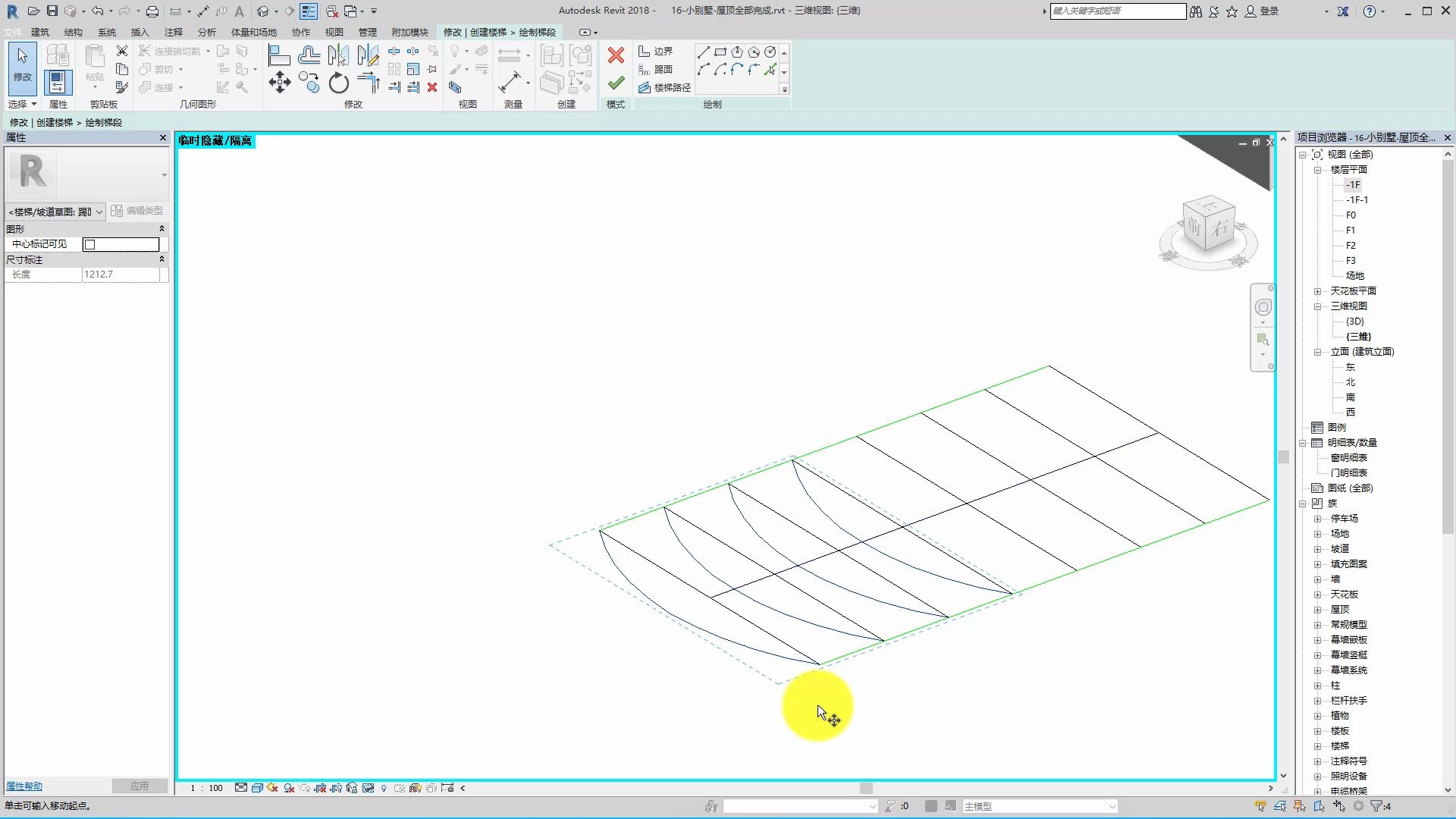
Task: Select the Move tool
Action: (279, 82)
